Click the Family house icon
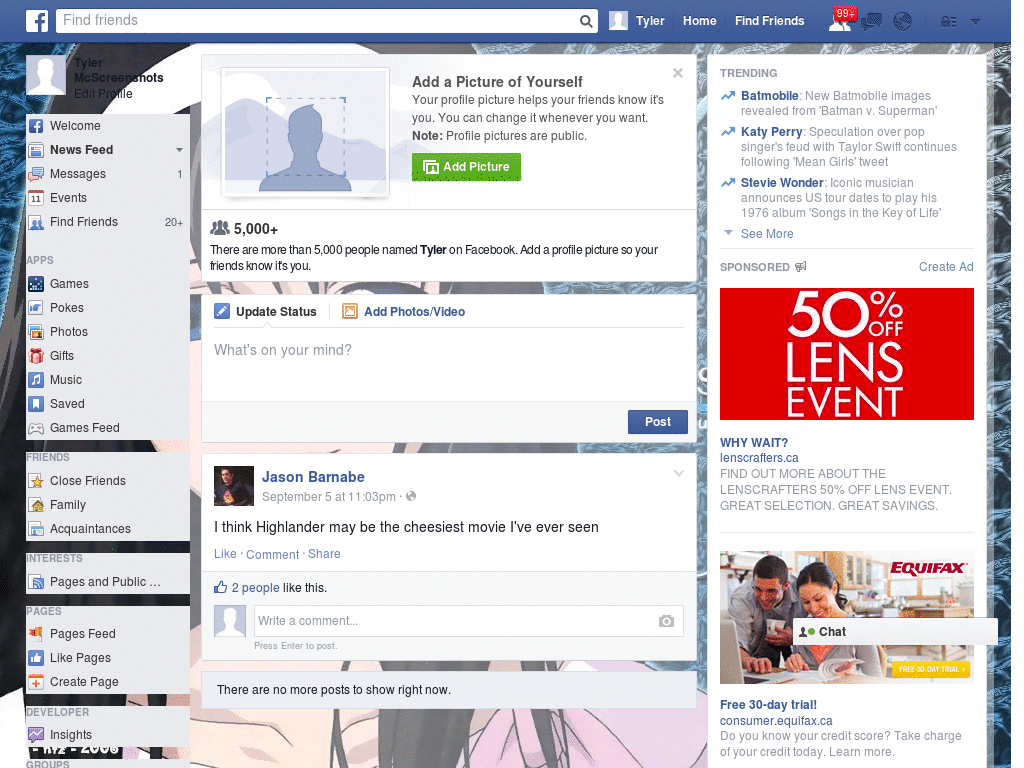Image resolution: width=1024 pixels, height=768 pixels. coord(36,505)
